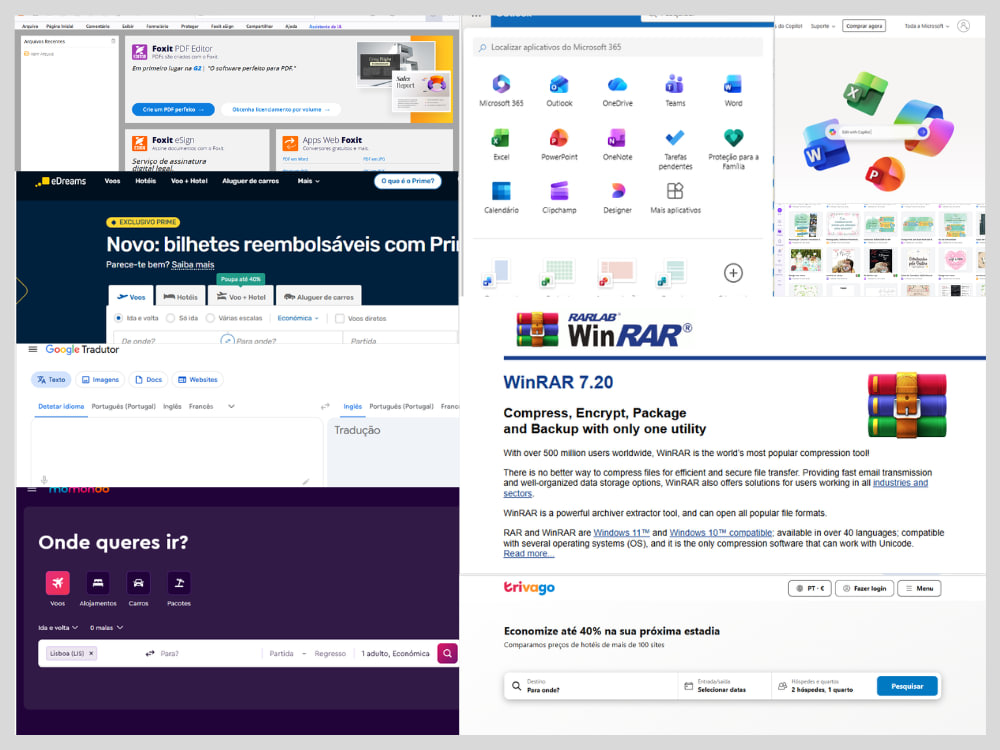This screenshot has width=1000, height=750.
Task: Open the Calendário app icon
Action: 501,191
